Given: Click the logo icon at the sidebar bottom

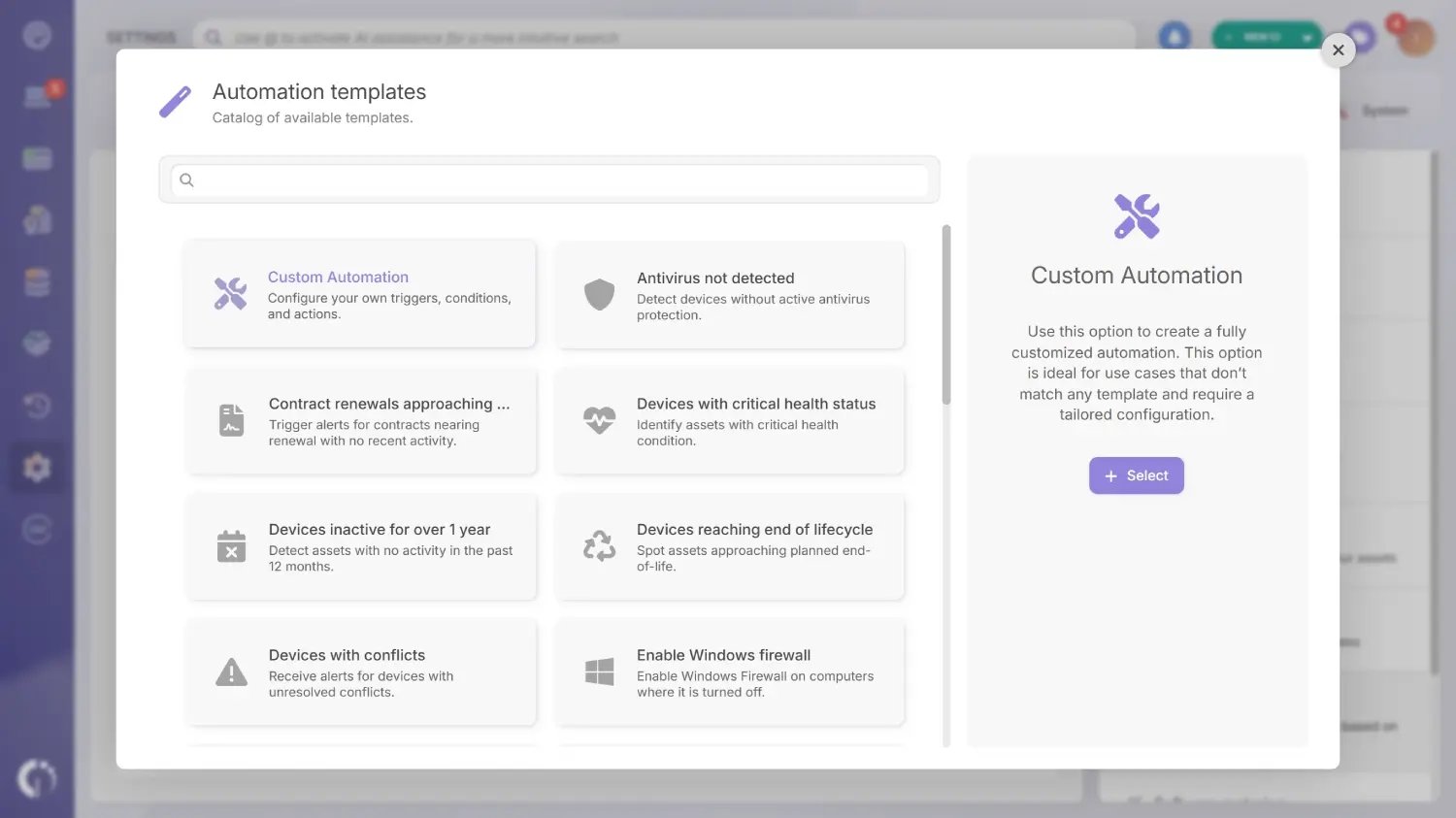Looking at the screenshot, I should point(37,777).
